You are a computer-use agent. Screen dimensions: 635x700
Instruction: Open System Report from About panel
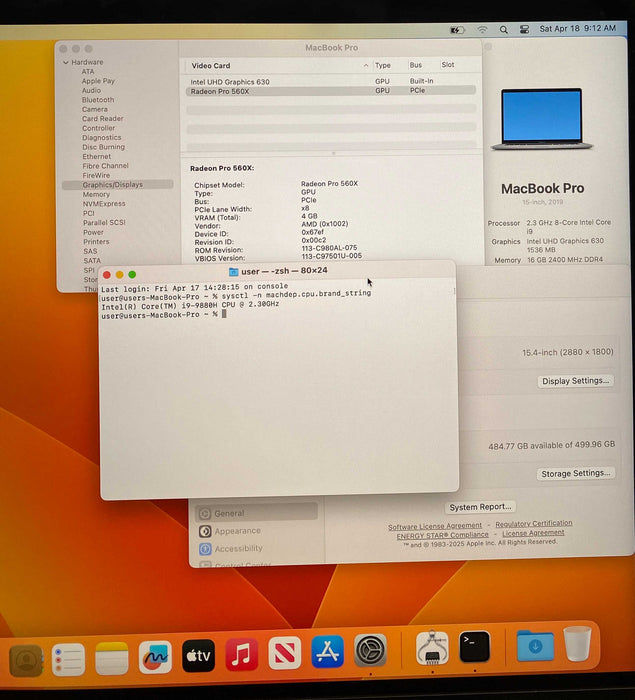(480, 507)
